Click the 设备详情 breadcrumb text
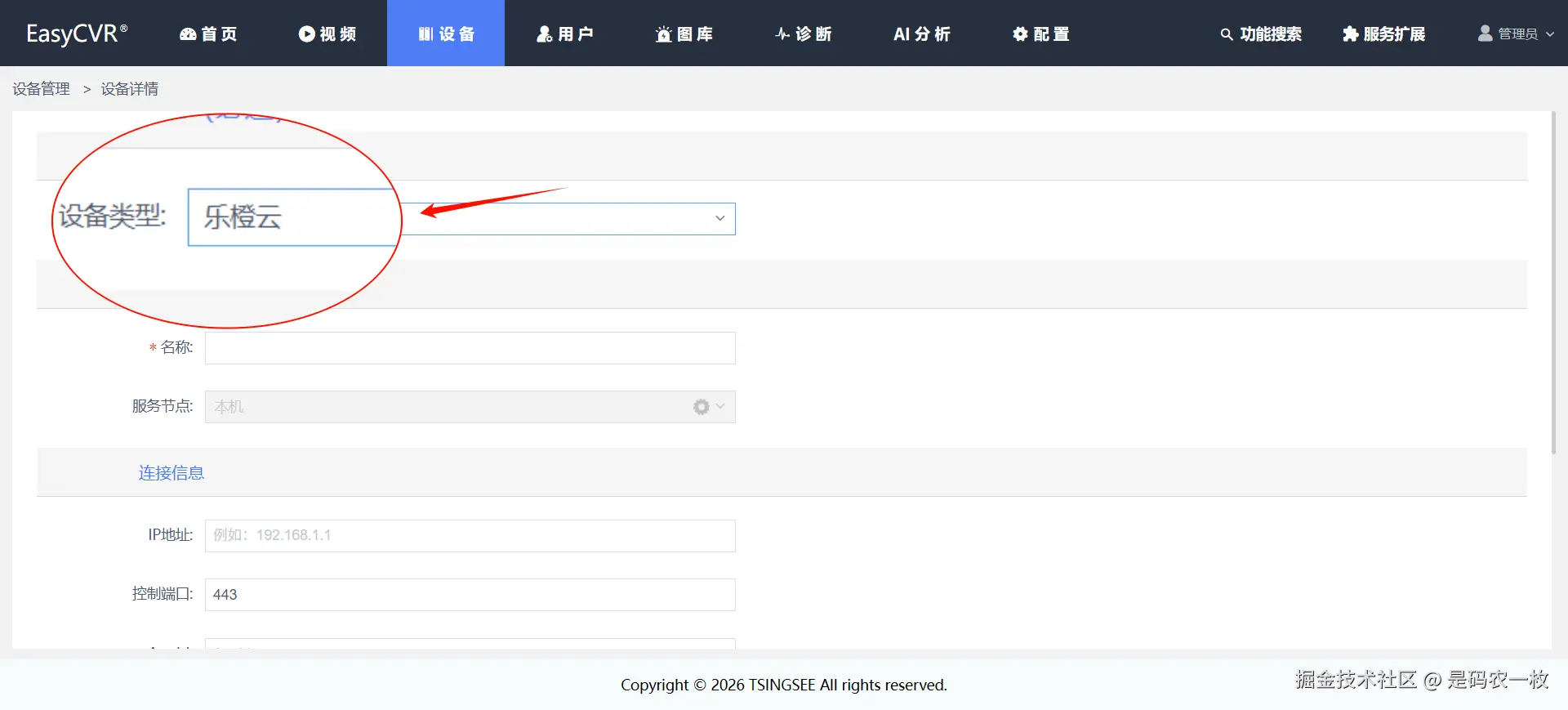1568x710 pixels. pyautogui.click(x=130, y=88)
